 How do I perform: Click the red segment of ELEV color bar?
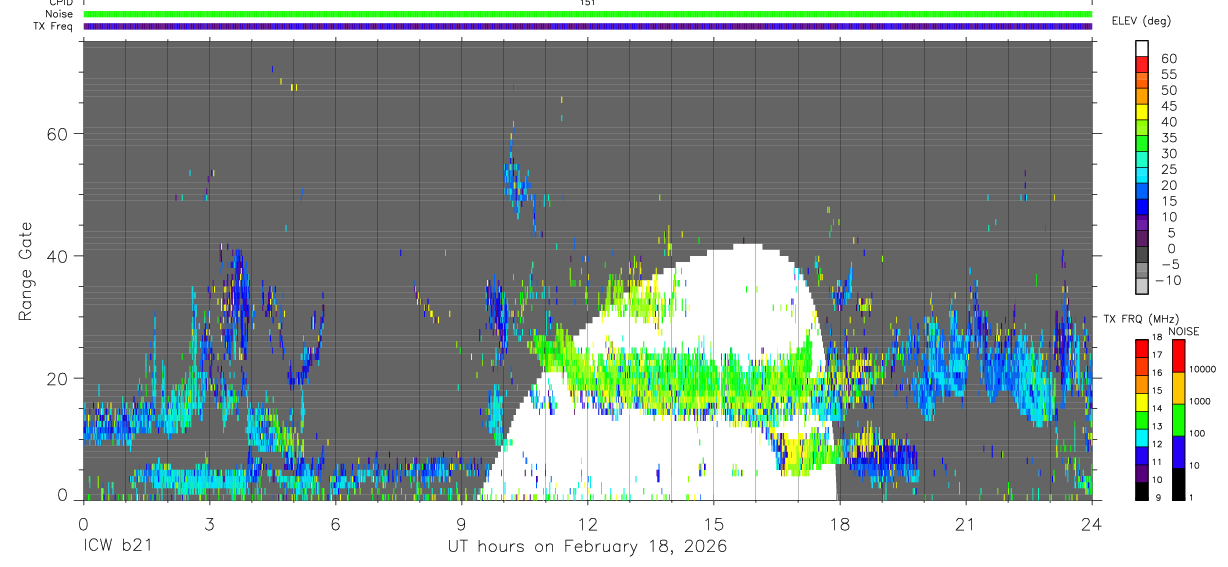pos(1142,64)
